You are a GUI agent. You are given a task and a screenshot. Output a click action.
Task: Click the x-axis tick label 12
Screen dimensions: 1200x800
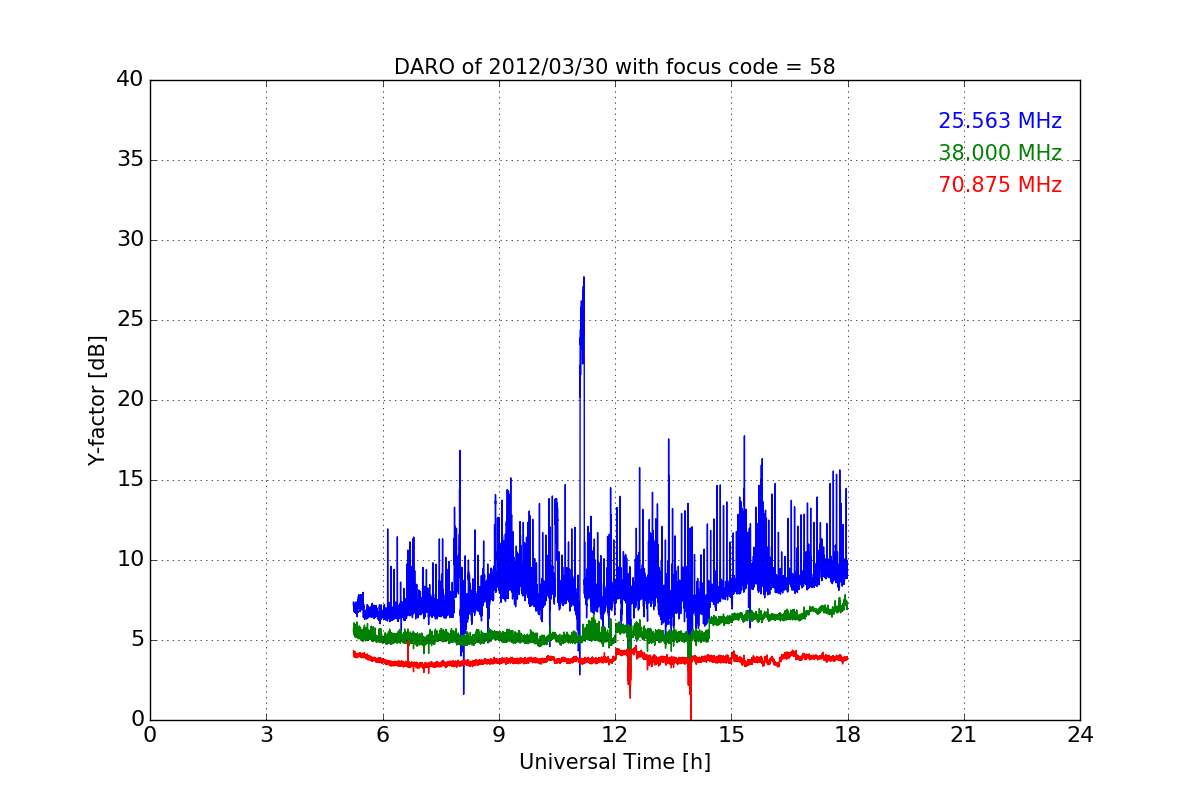(x=614, y=735)
